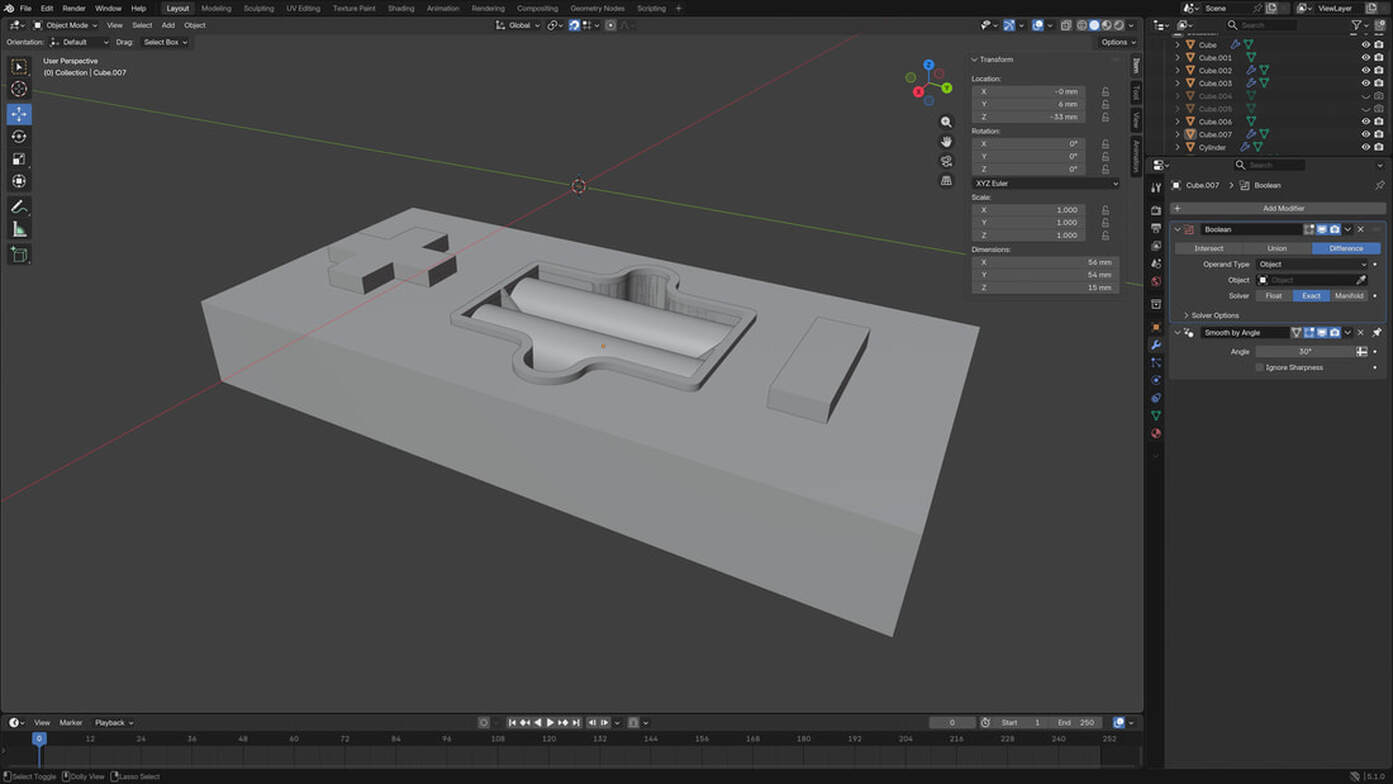Click the Location Y field

1028,104
